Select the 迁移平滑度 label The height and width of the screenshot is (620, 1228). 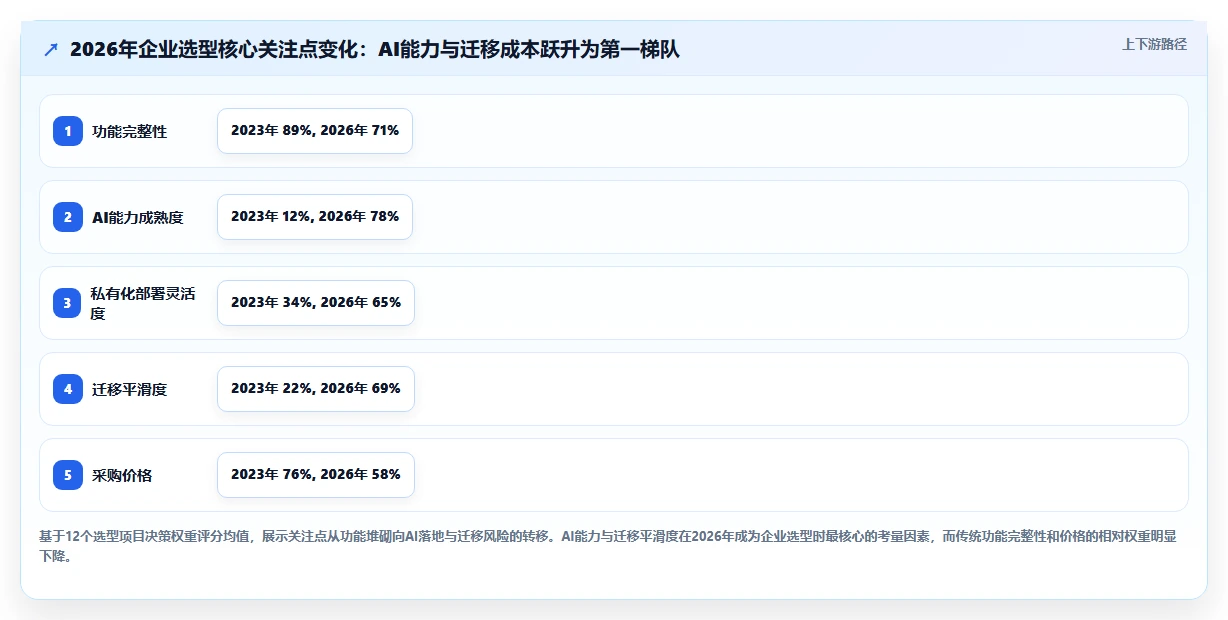130,389
